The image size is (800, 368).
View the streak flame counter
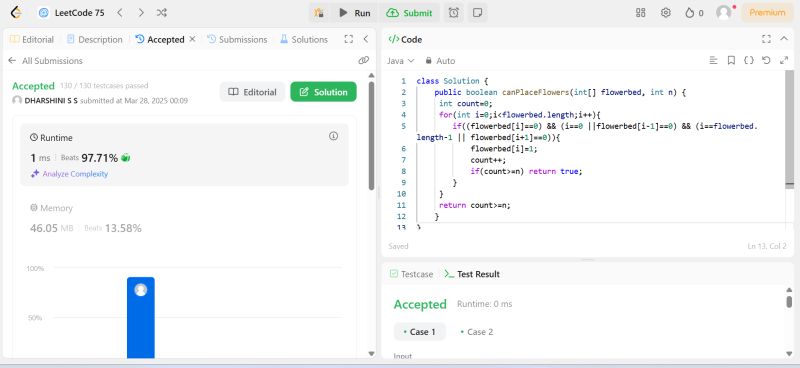(x=694, y=13)
